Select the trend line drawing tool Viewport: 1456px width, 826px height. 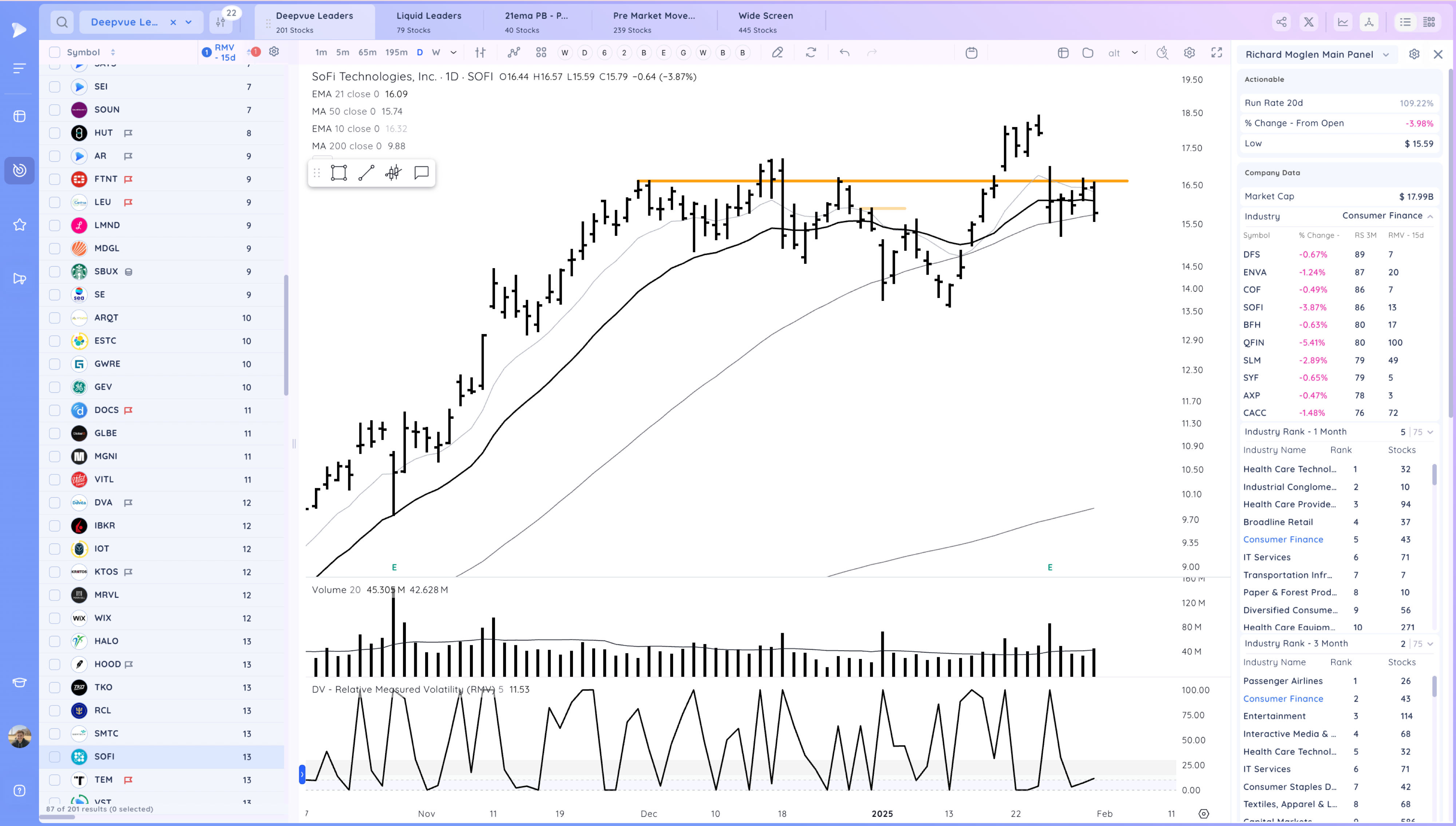[366, 173]
